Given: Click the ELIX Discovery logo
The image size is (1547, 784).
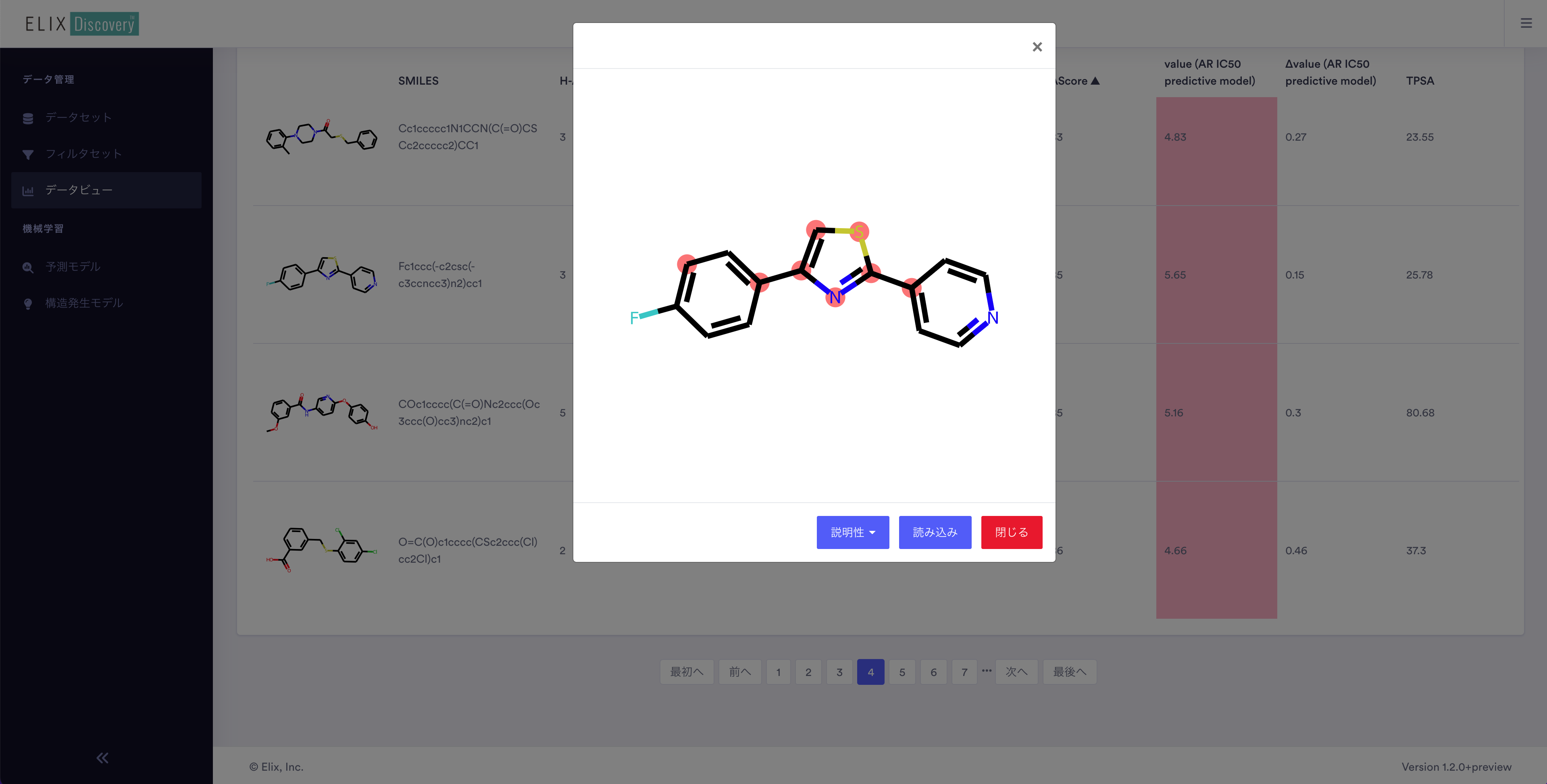Looking at the screenshot, I should (x=82, y=24).
